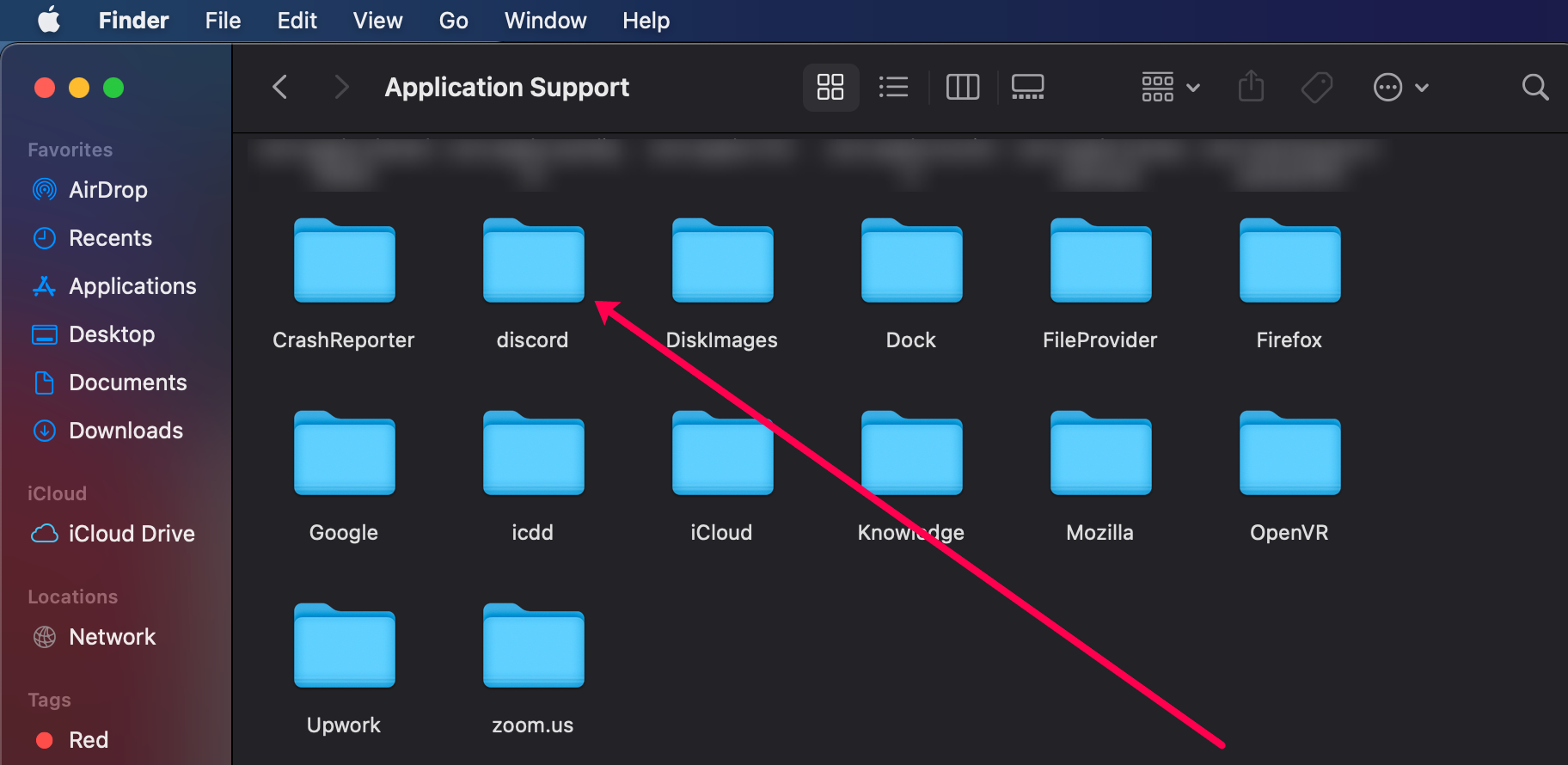This screenshot has width=1568, height=765.
Task: Select the Dock folder icon
Action: click(912, 260)
